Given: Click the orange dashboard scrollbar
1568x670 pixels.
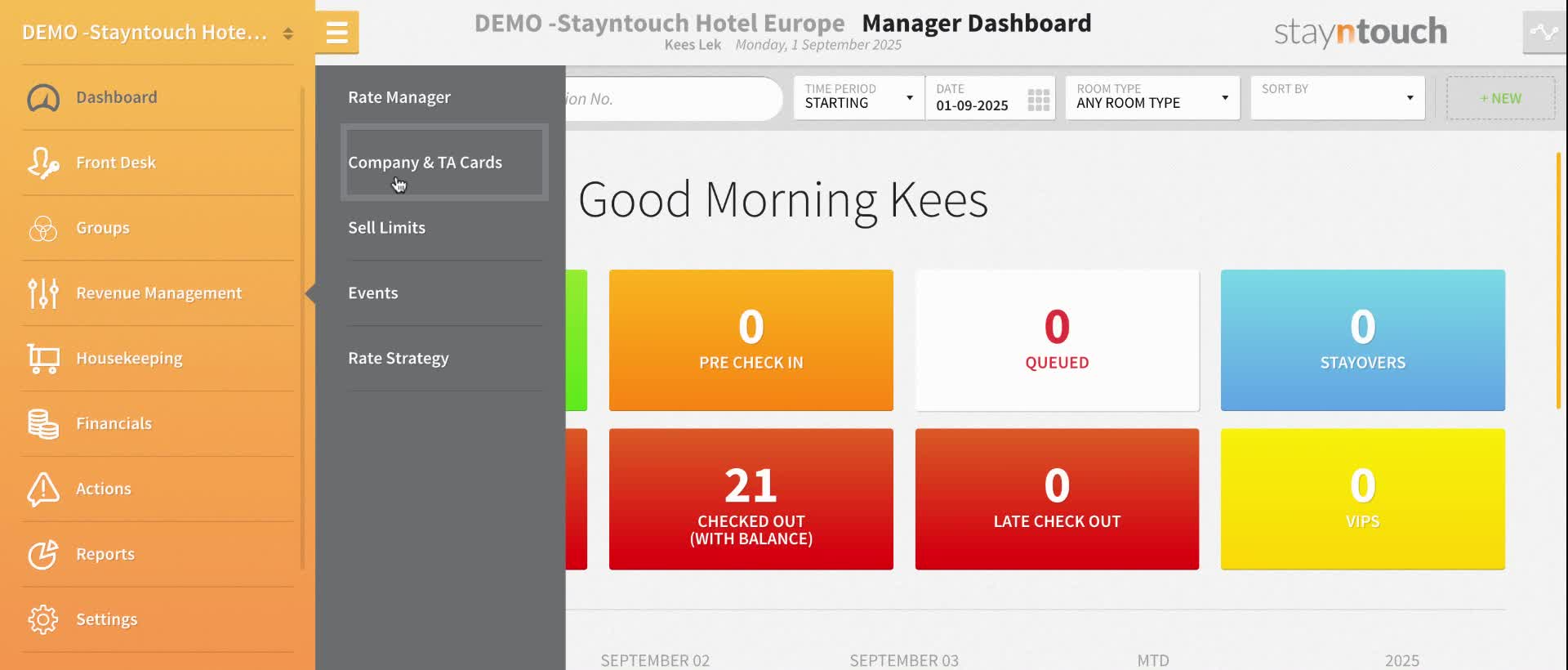Looking at the screenshot, I should [x=1558, y=280].
